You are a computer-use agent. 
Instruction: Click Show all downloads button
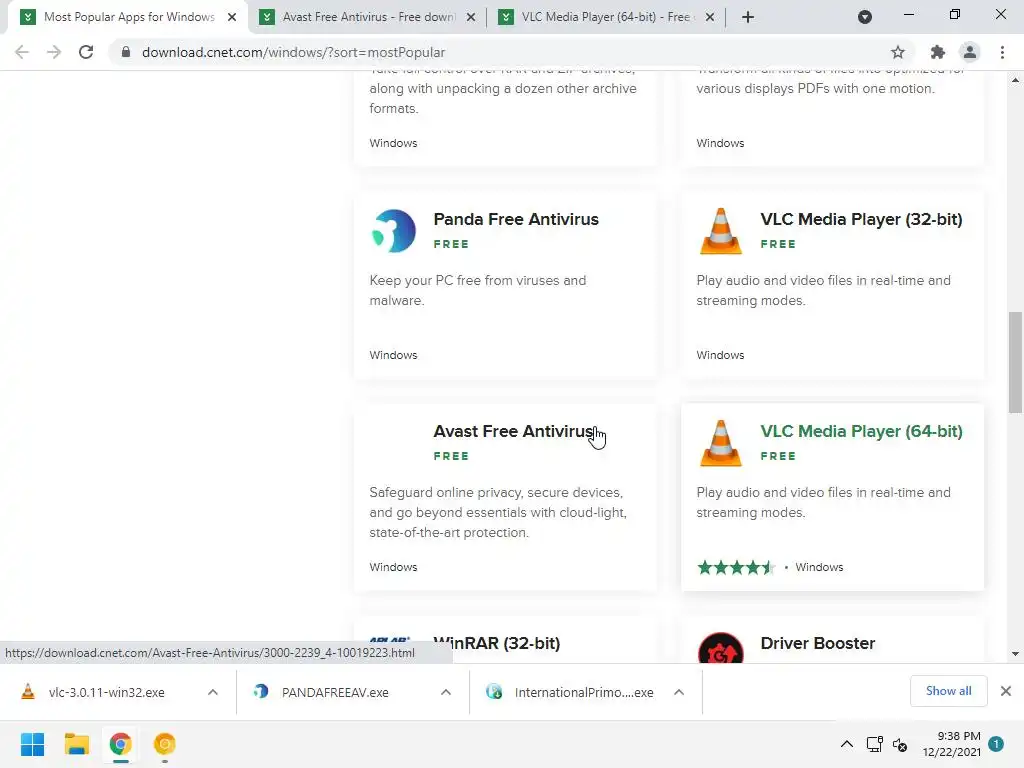click(948, 691)
